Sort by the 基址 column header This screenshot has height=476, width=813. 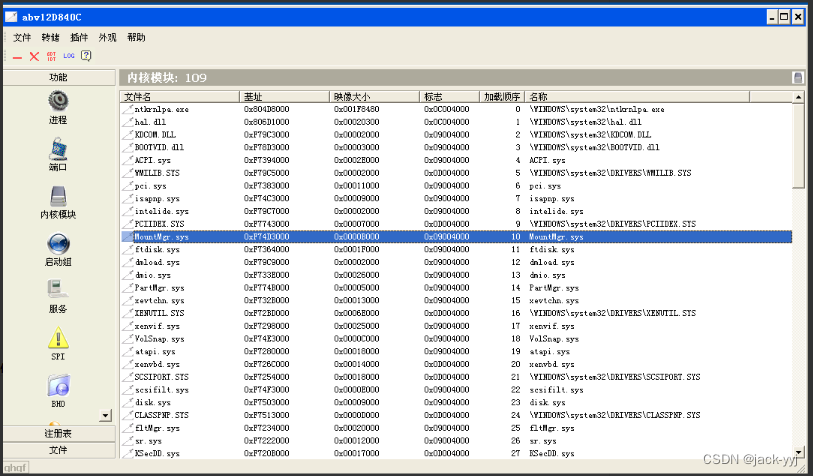[284, 97]
